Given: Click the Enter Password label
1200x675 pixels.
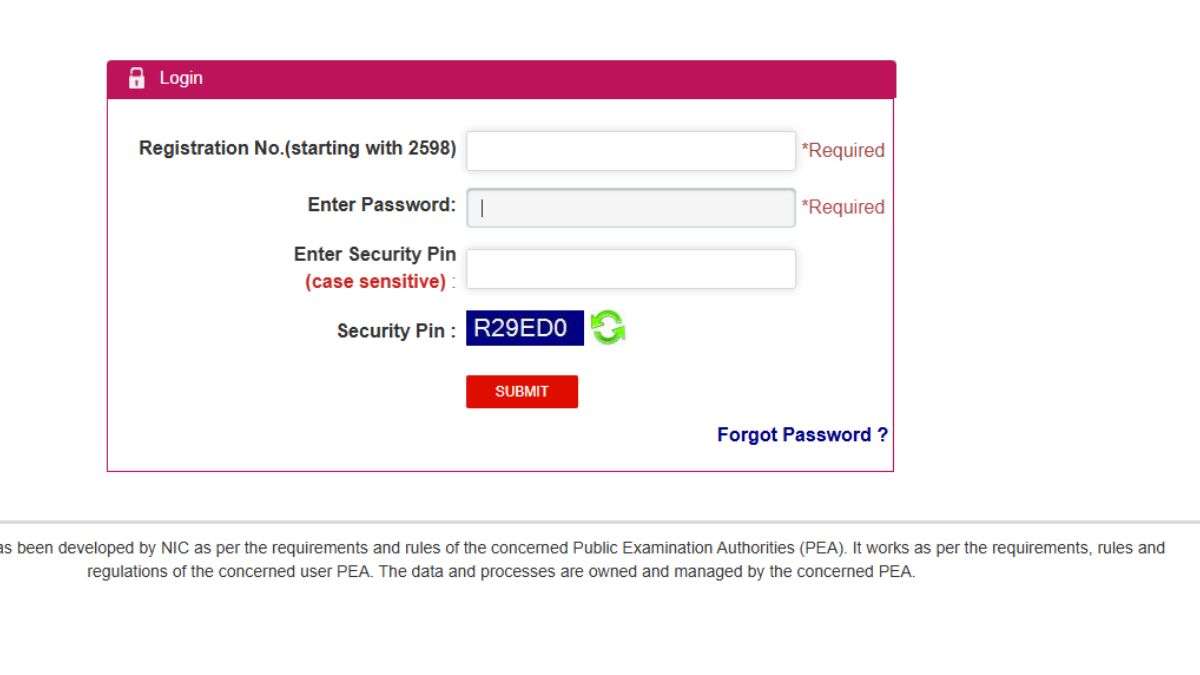Looking at the screenshot, I should click(380, 204).
